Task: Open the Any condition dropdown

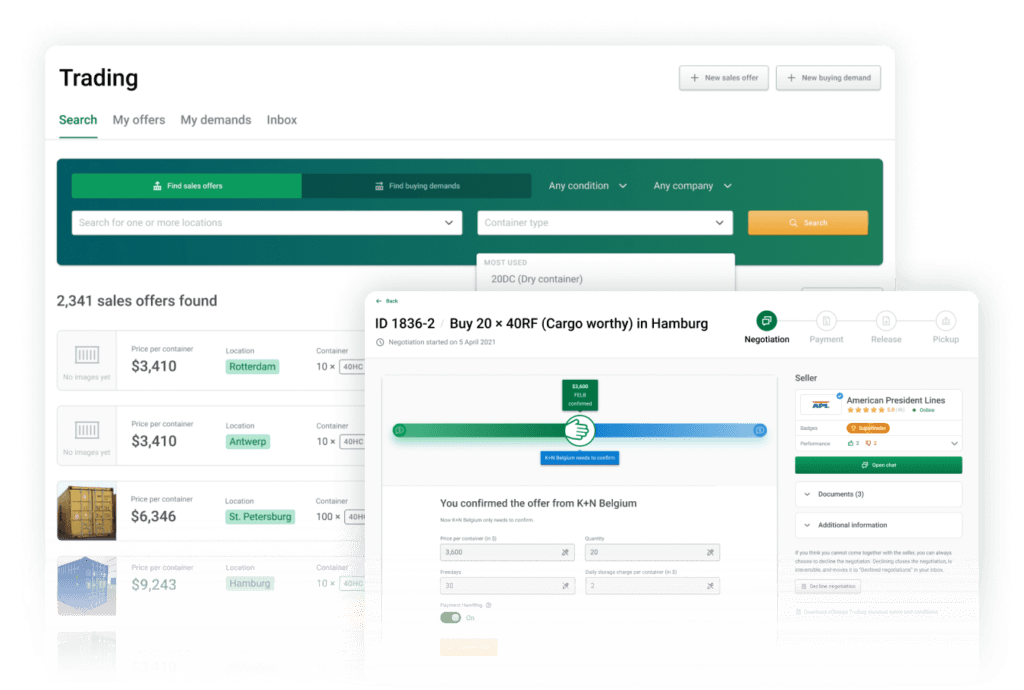Action: tap(587, 186)
